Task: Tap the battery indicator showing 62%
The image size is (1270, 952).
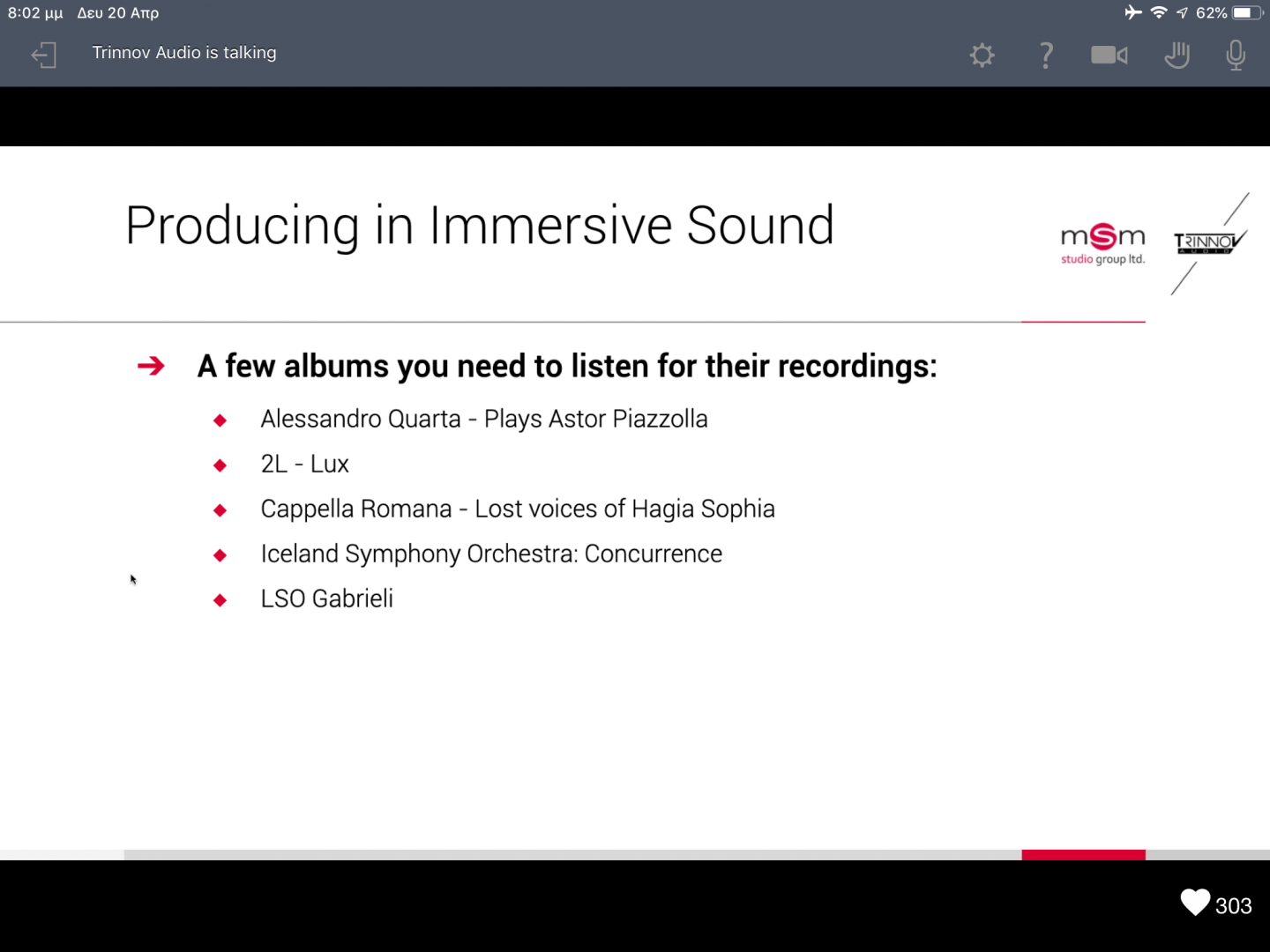Action: [1244, 12]
